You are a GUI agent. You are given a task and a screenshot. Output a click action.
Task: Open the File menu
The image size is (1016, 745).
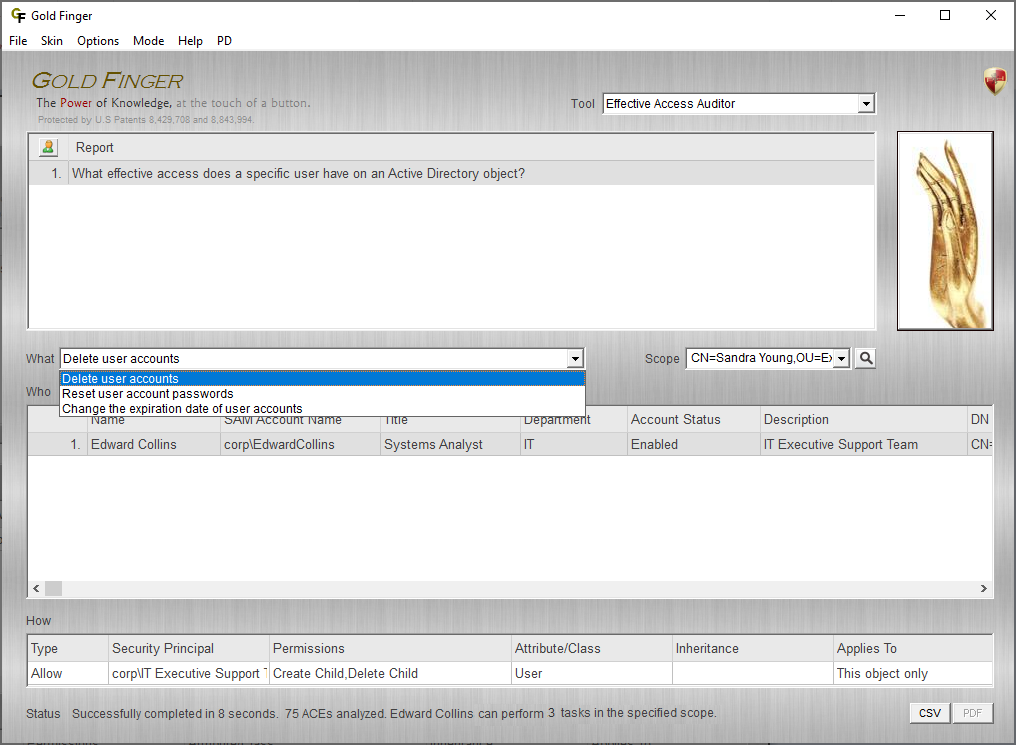[x=18, y=41]
